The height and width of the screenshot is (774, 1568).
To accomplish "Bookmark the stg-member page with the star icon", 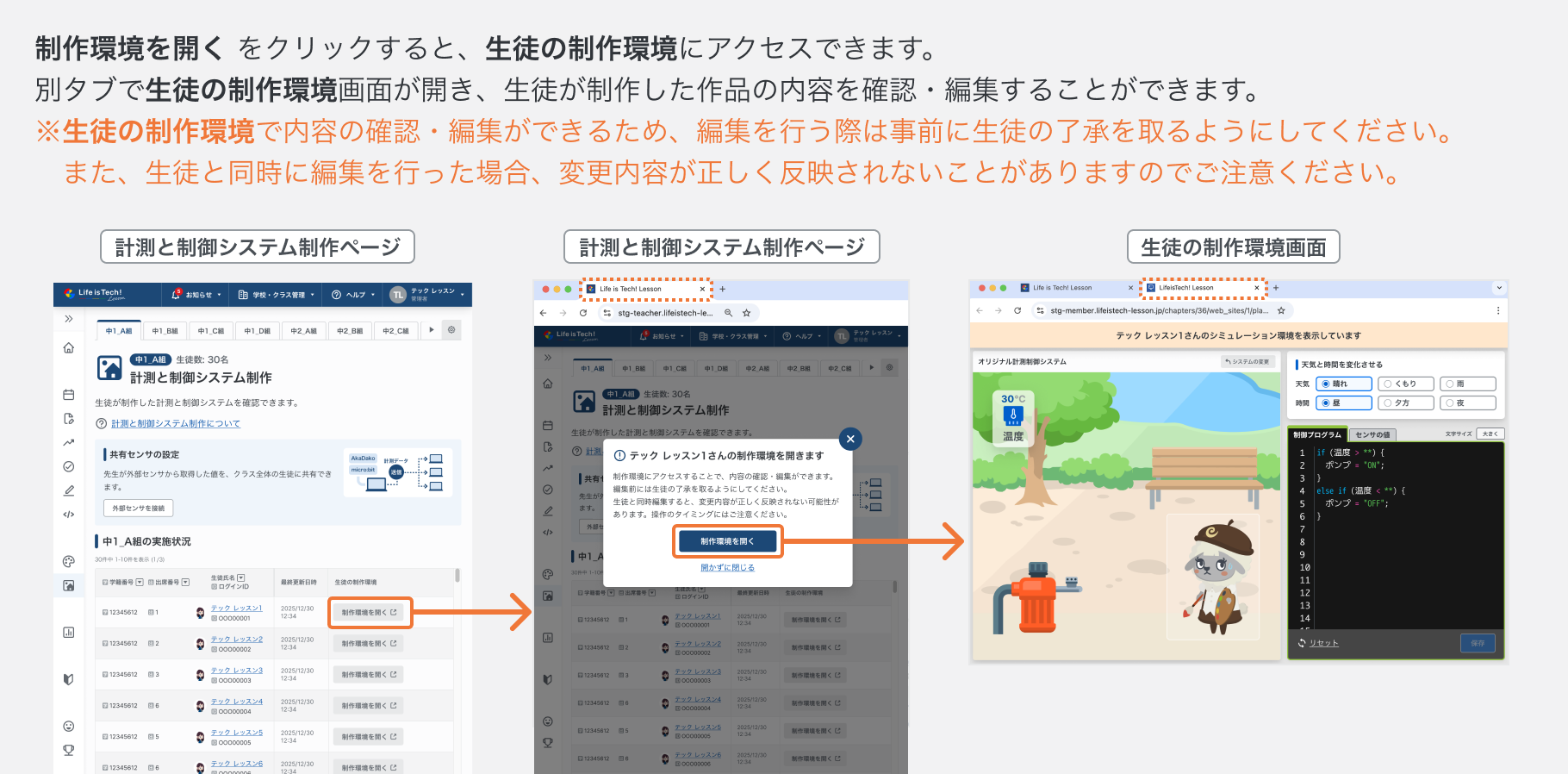I will coord(1281,310).
